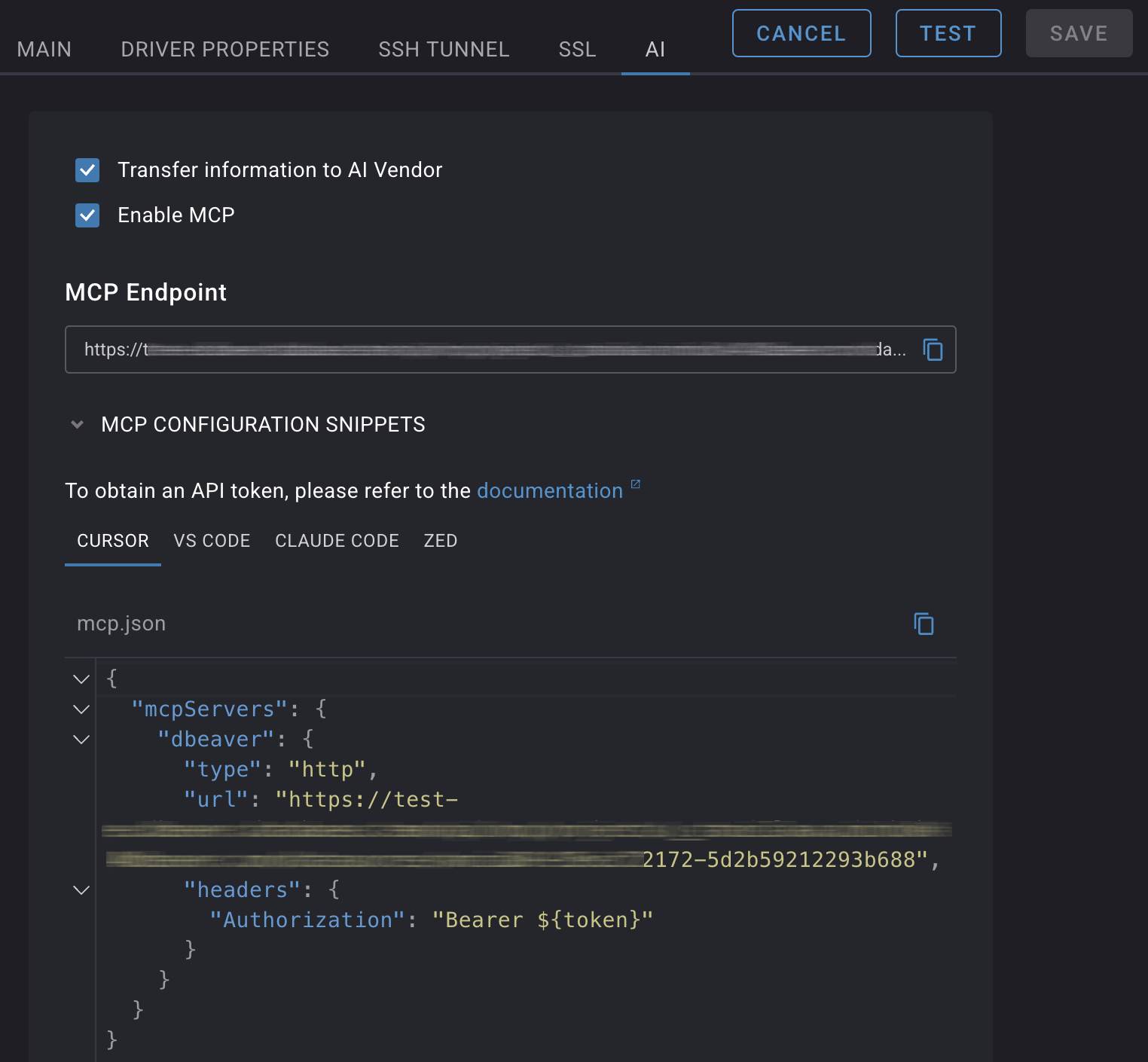
Task: Open the API token documentation link
Action: pos(549,491)
